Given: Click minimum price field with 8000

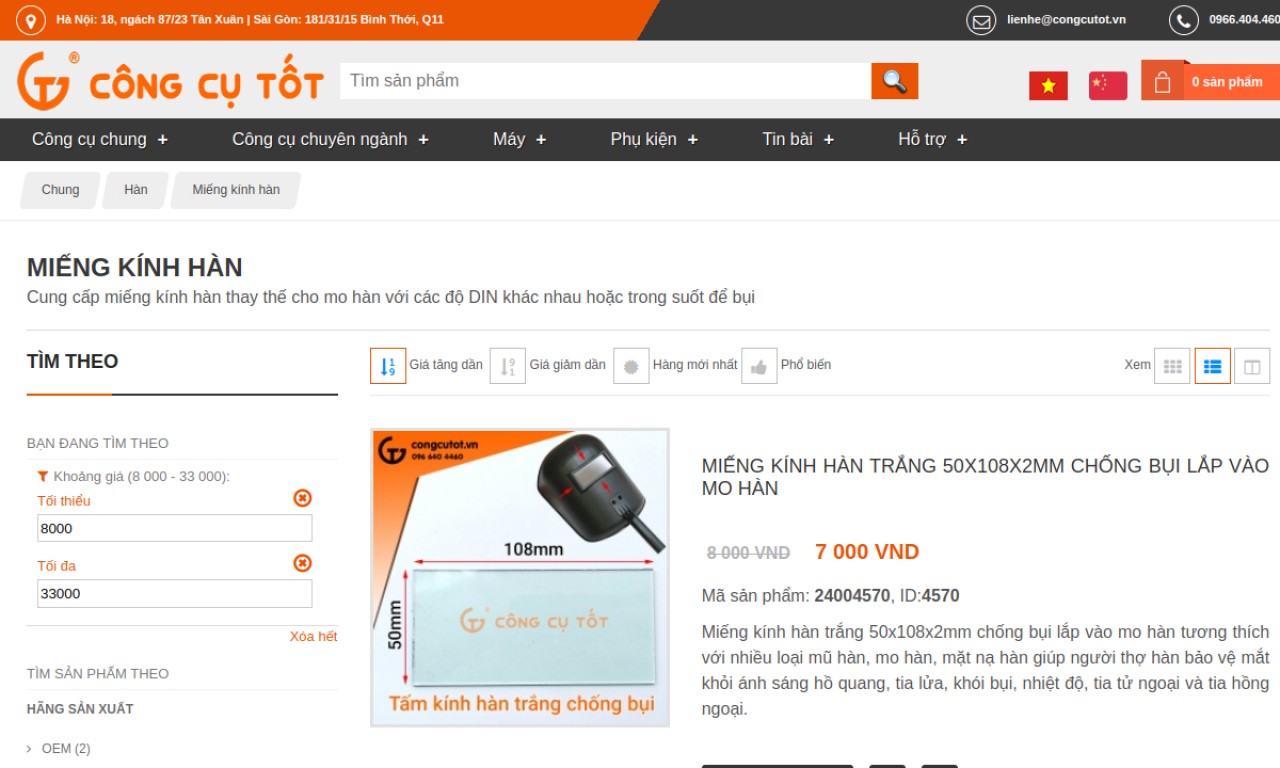Looking at the screenshot, I should pos(175,528).
